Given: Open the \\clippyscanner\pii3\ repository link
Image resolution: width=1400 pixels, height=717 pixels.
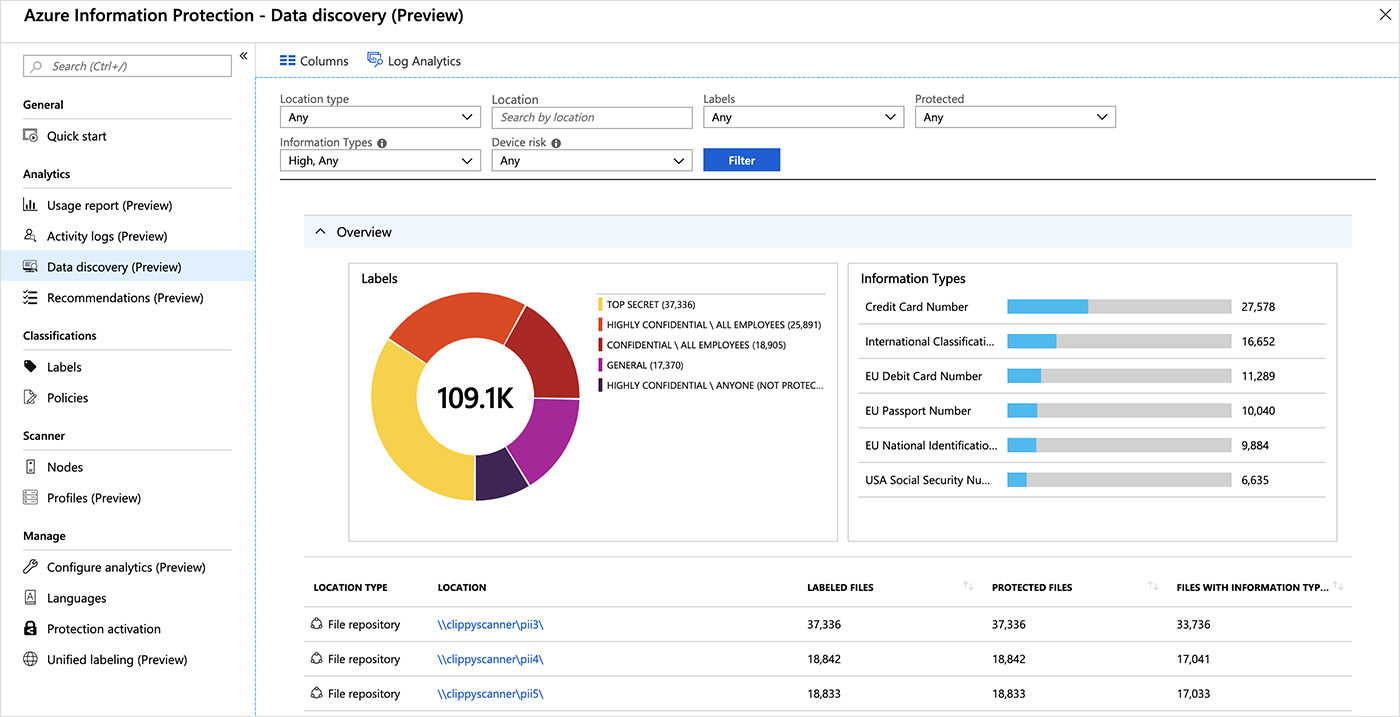Looking at the screenshot, I should (490, 623).
